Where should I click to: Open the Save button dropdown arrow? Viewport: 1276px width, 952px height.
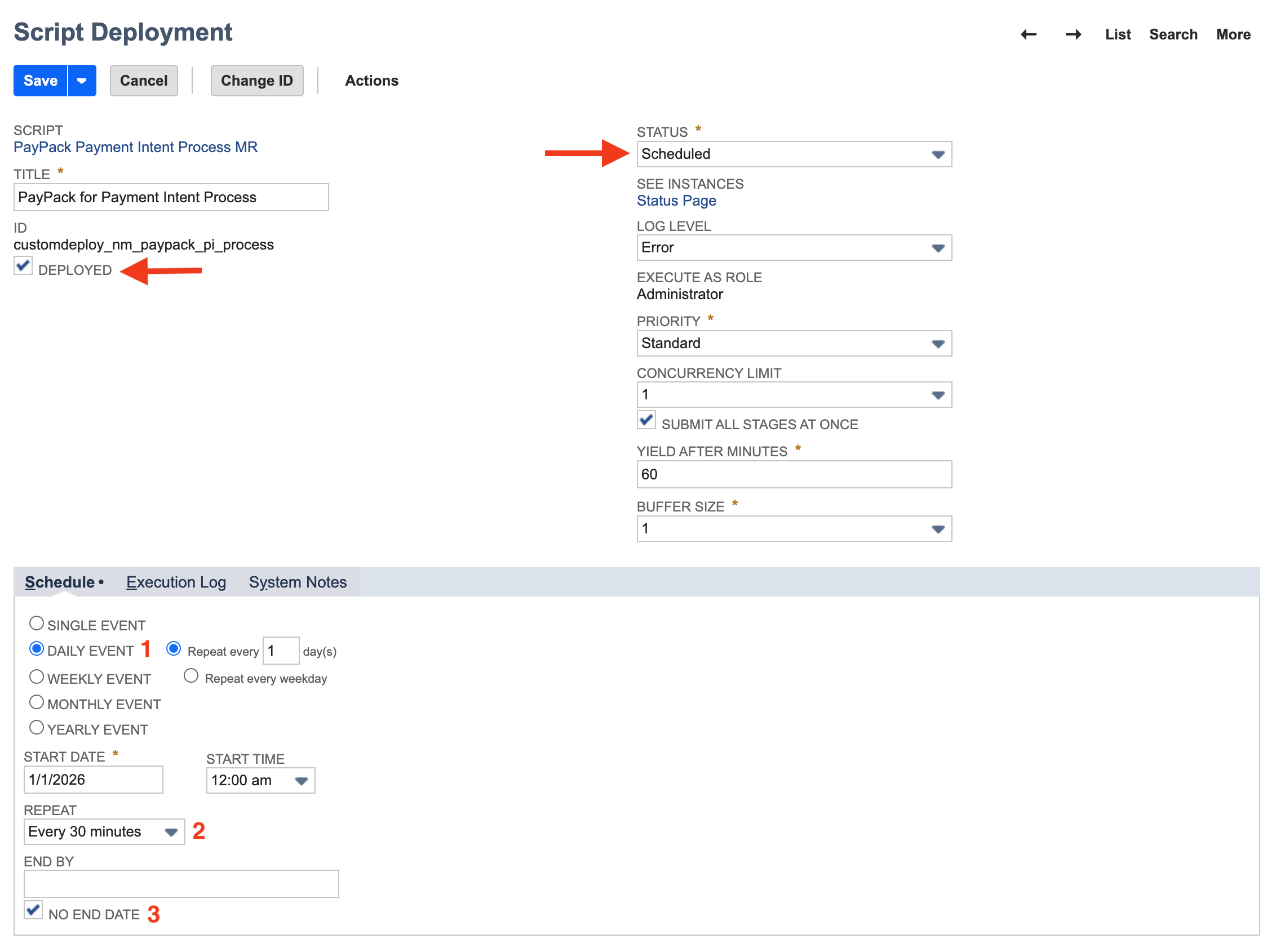pyautogui.click(x=81, y=80)
